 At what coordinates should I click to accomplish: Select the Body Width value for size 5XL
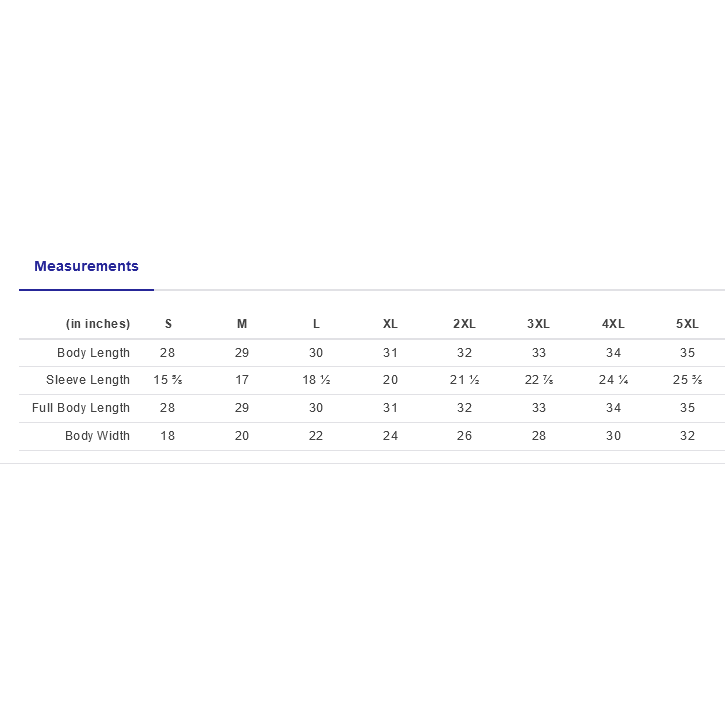coord(687,436)
